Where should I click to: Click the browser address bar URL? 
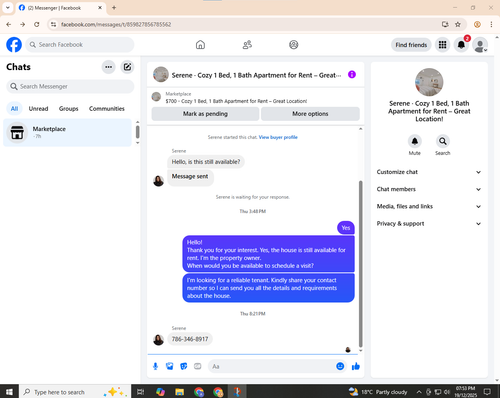tap(116, 24)
